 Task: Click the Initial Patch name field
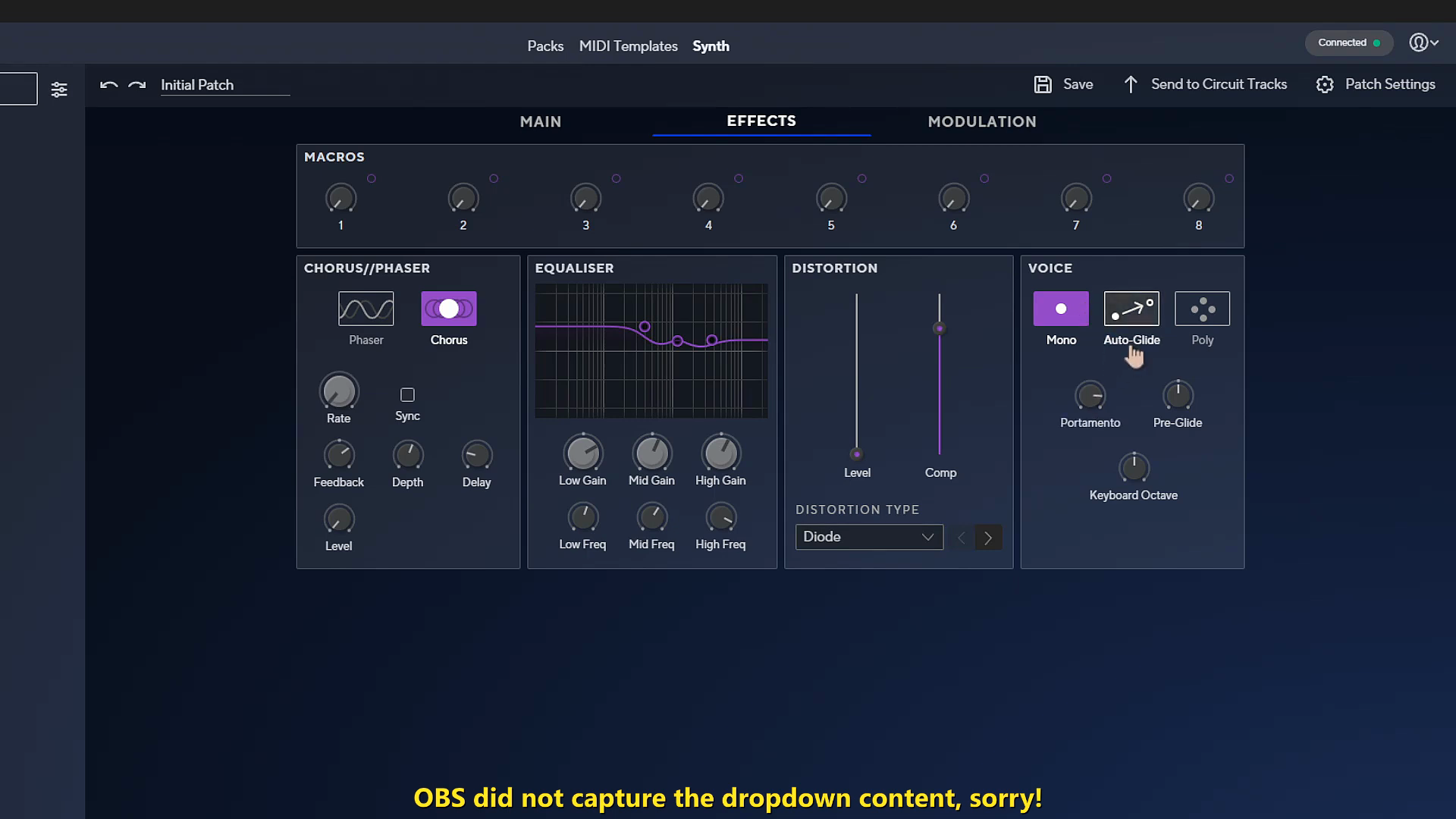pyautogui.click(x=225, y=85)
